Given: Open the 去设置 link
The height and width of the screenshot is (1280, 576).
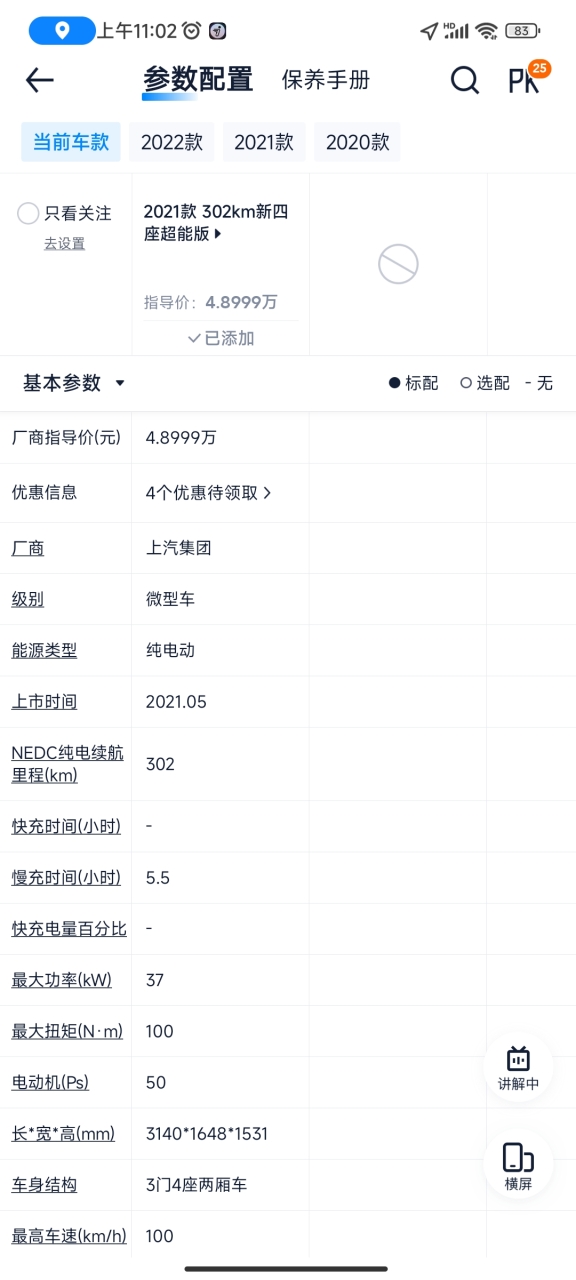Looking at the screenshot, I should 64,243.
